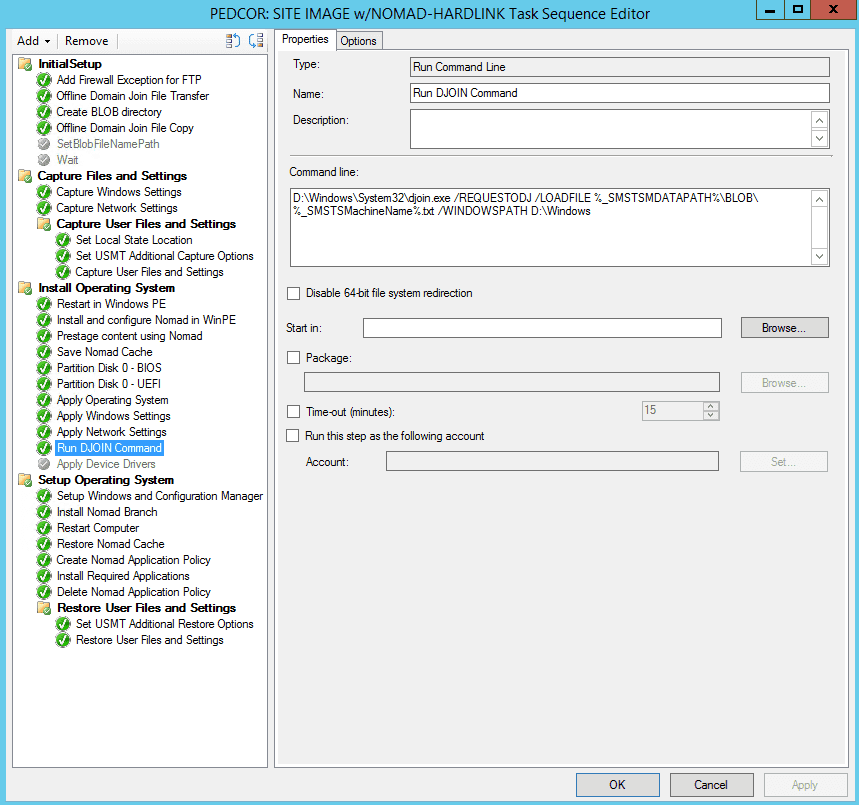The width and height of the screenshot is (859, 805).
Task: Select Setup Windows and Configuration Manager step
Action: (x=160, y=496)
